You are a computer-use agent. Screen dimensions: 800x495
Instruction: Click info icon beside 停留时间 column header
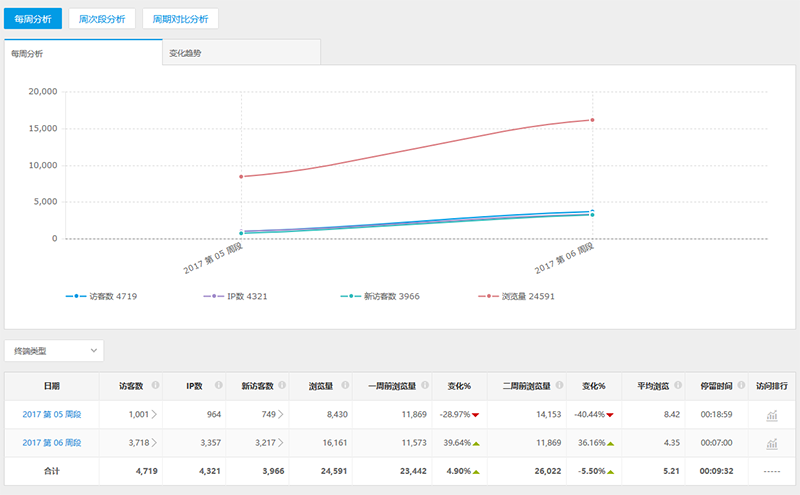pos(739,386)
